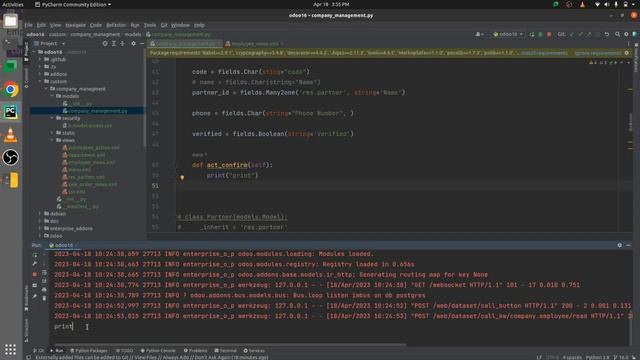Click the act_confirm method name in editor

[x=227, y=165]
